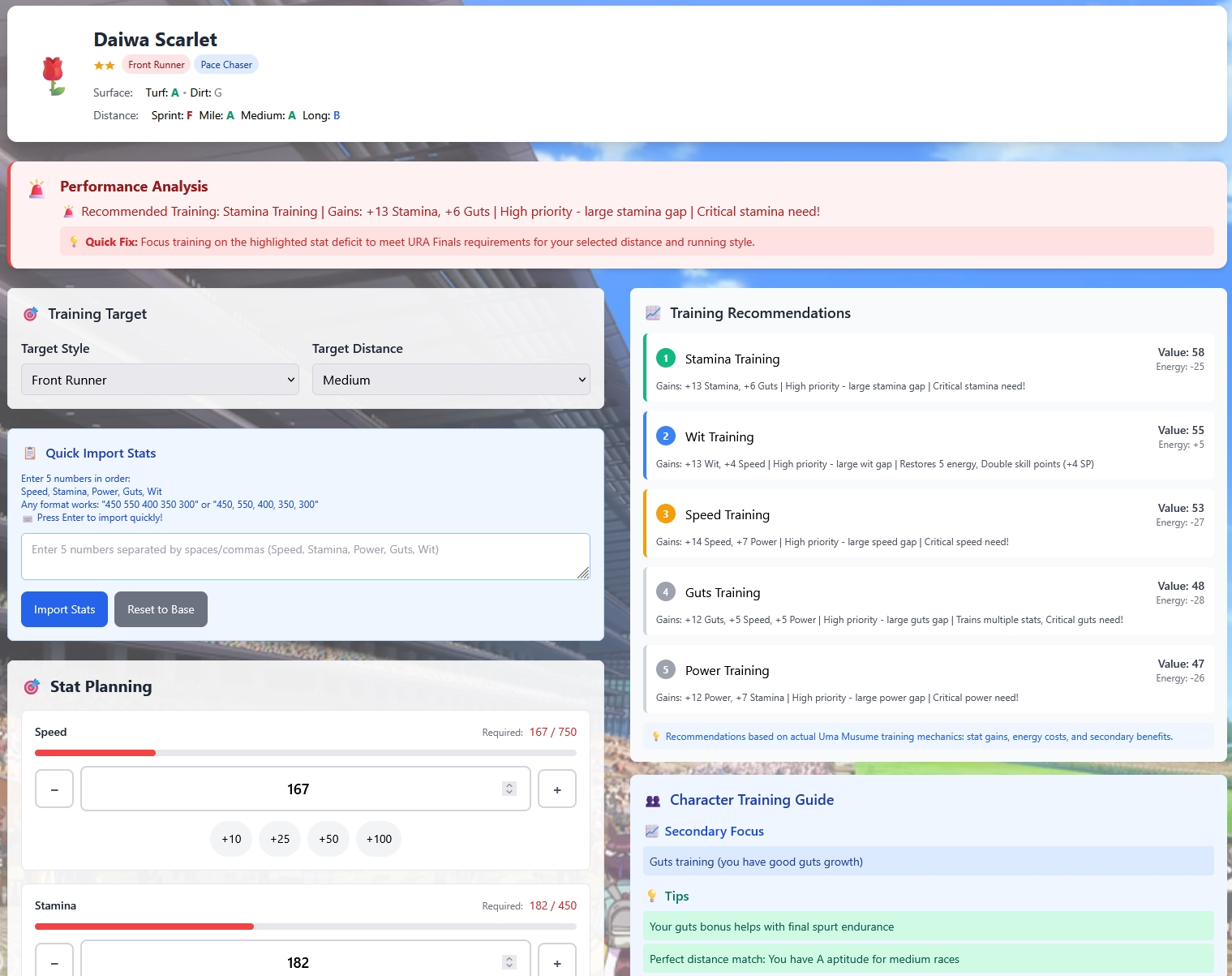
Task: Click the Training Recommendations chart icon
Action: tap(653, 313)
